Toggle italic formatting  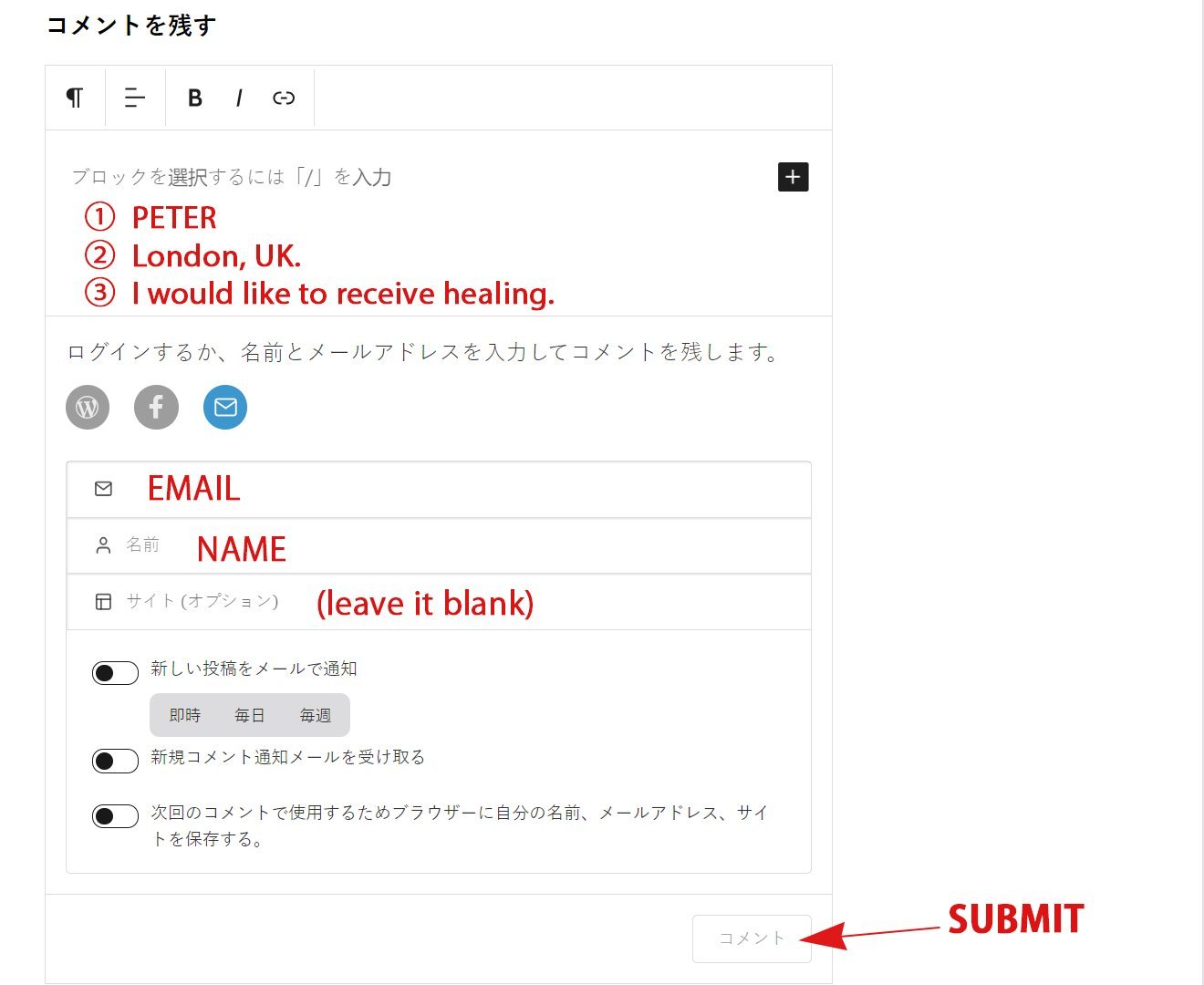click(x=239, y=98)
